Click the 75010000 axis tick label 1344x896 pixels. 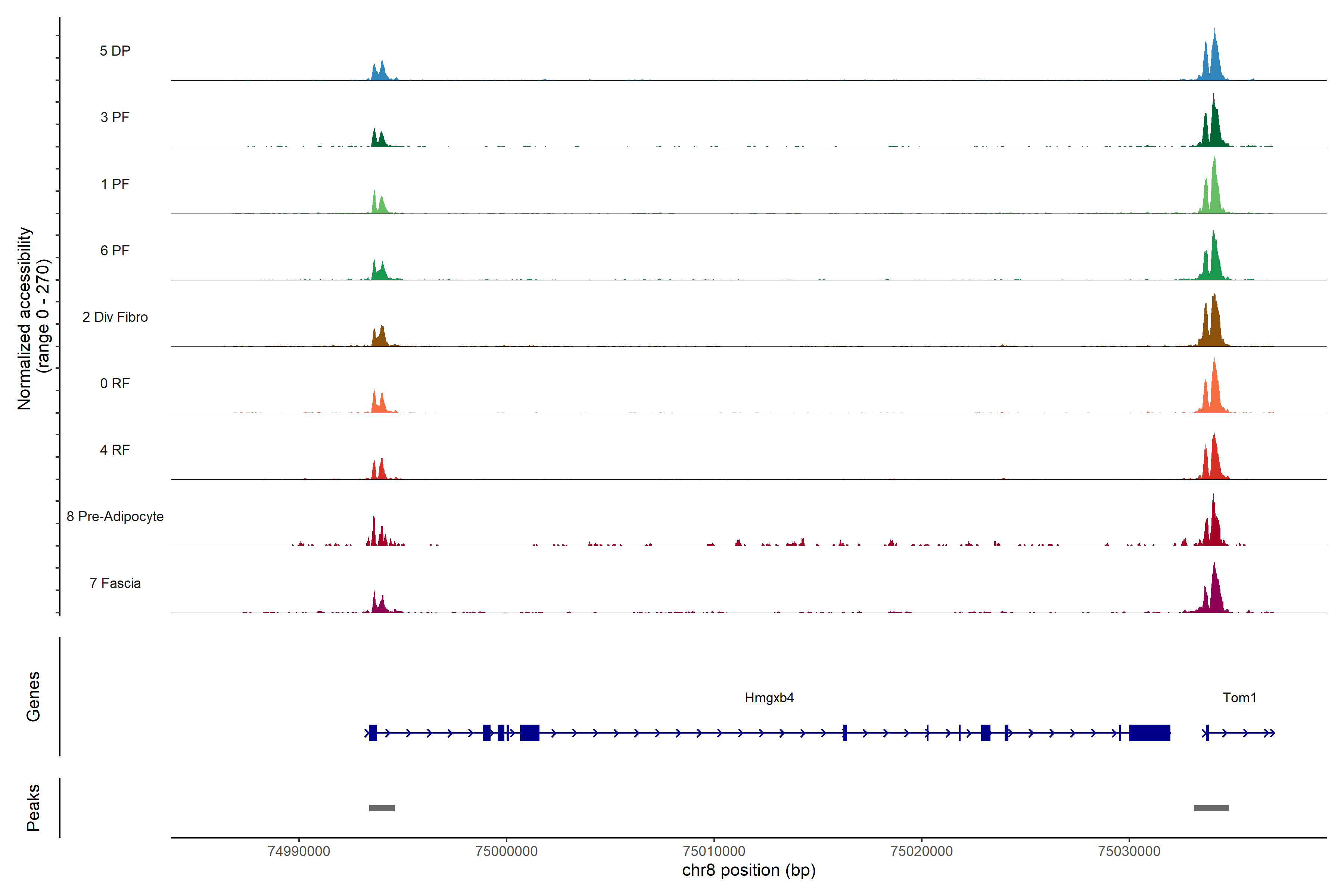pyautogui.click(x=714, y=851)
